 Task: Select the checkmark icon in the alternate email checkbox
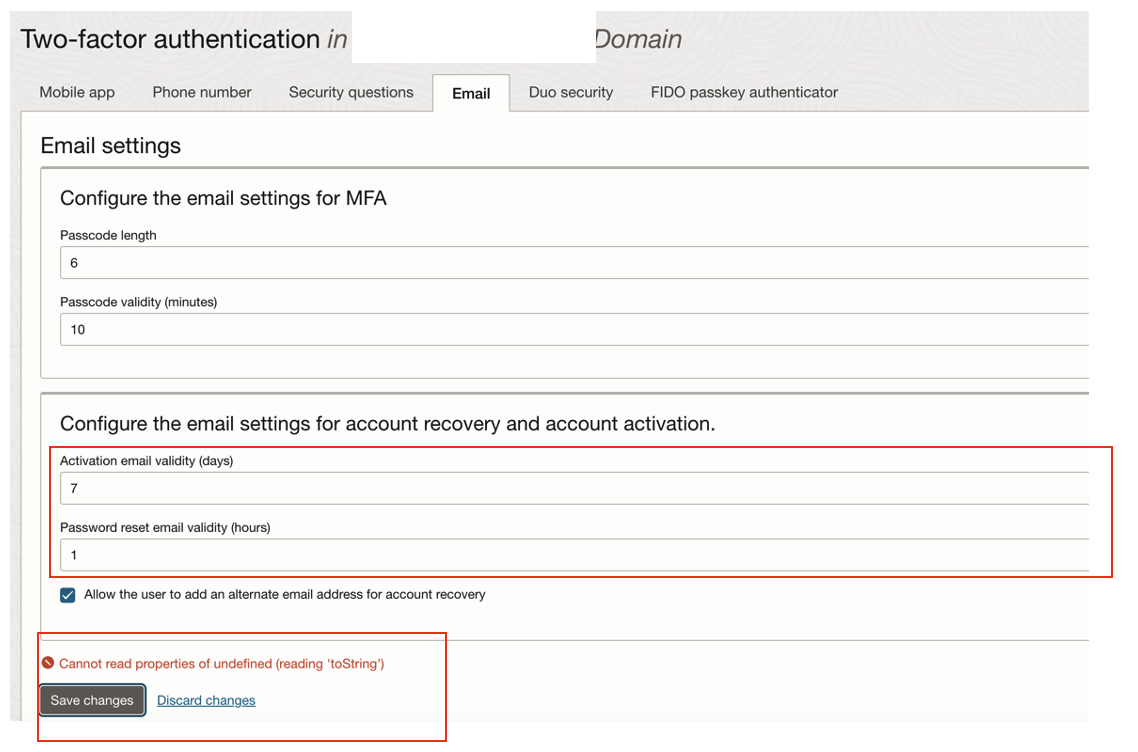point(67,594)
